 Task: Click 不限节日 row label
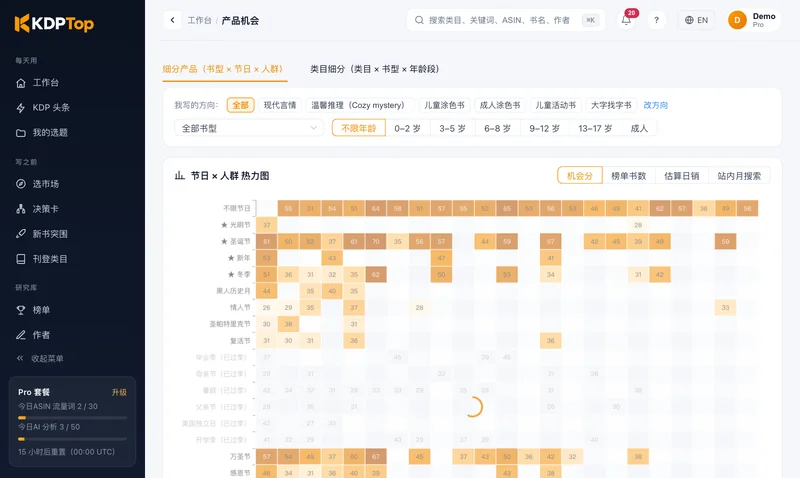[x=237, y=208]
